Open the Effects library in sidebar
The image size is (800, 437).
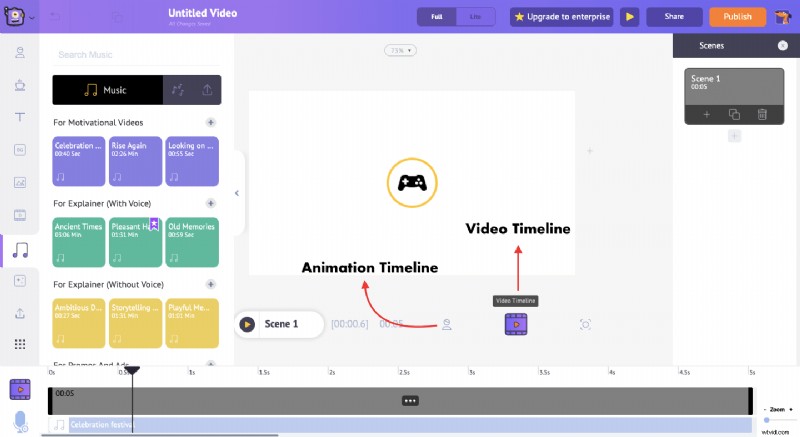click(x=20, y=281)
